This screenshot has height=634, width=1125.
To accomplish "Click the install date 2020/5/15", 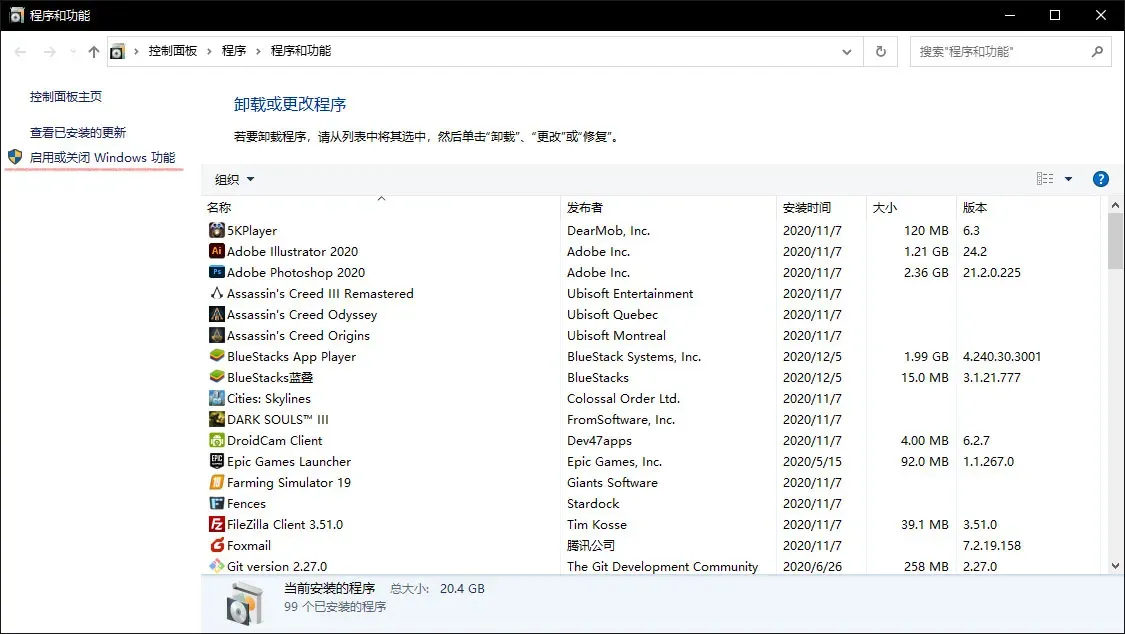I will (812, 461).
